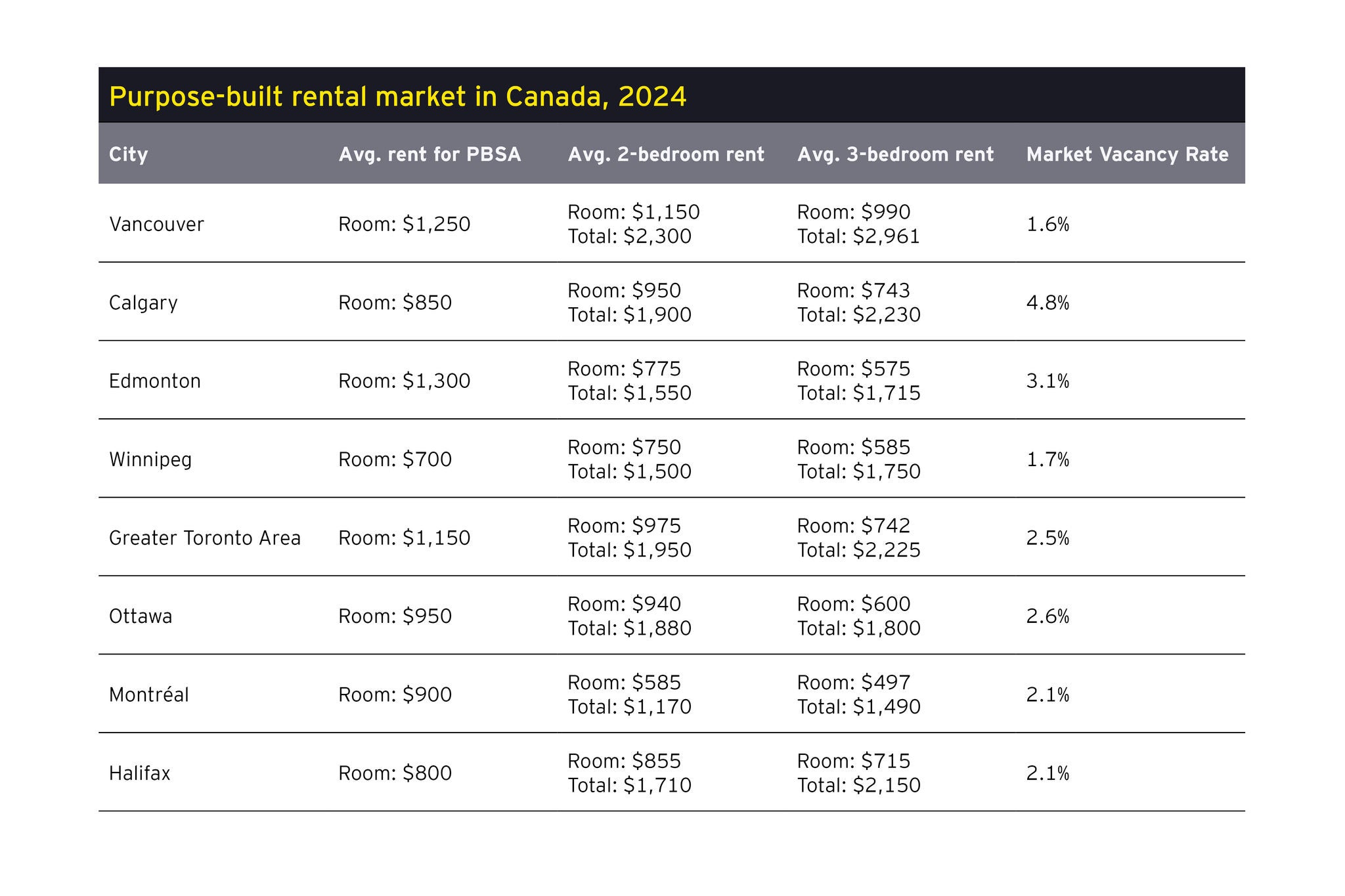
Task: Select Edmonton's PBSA rent 'Room: $1,300'
Action: [404, 381]
